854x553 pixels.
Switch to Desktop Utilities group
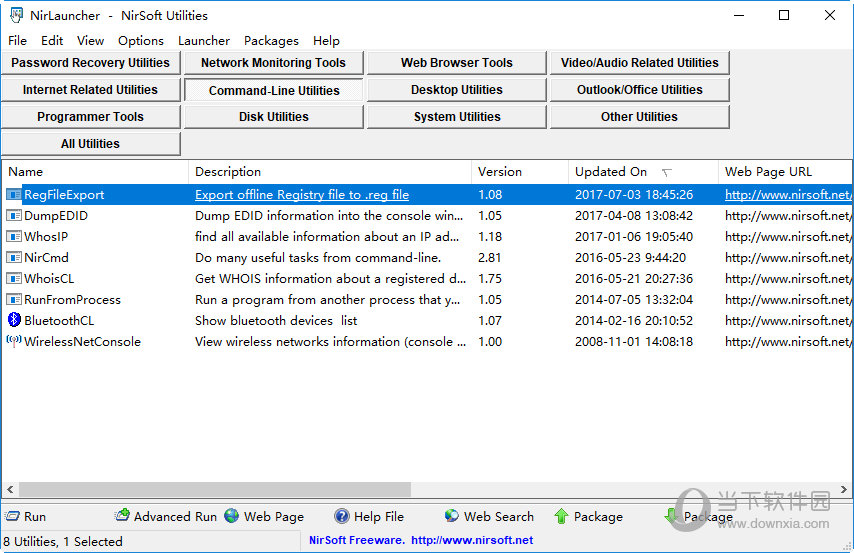pos(456,90)
